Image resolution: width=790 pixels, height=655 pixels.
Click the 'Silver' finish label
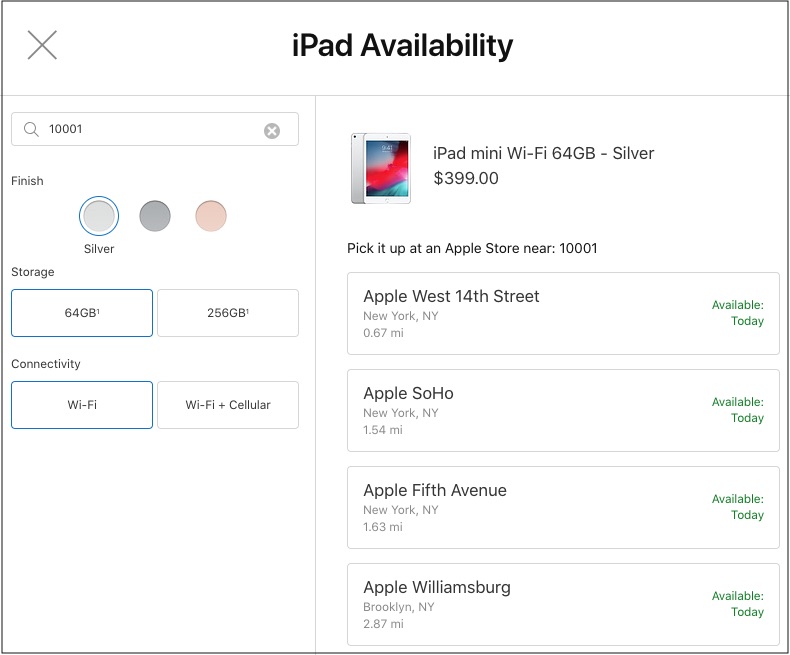click(99, 249)
